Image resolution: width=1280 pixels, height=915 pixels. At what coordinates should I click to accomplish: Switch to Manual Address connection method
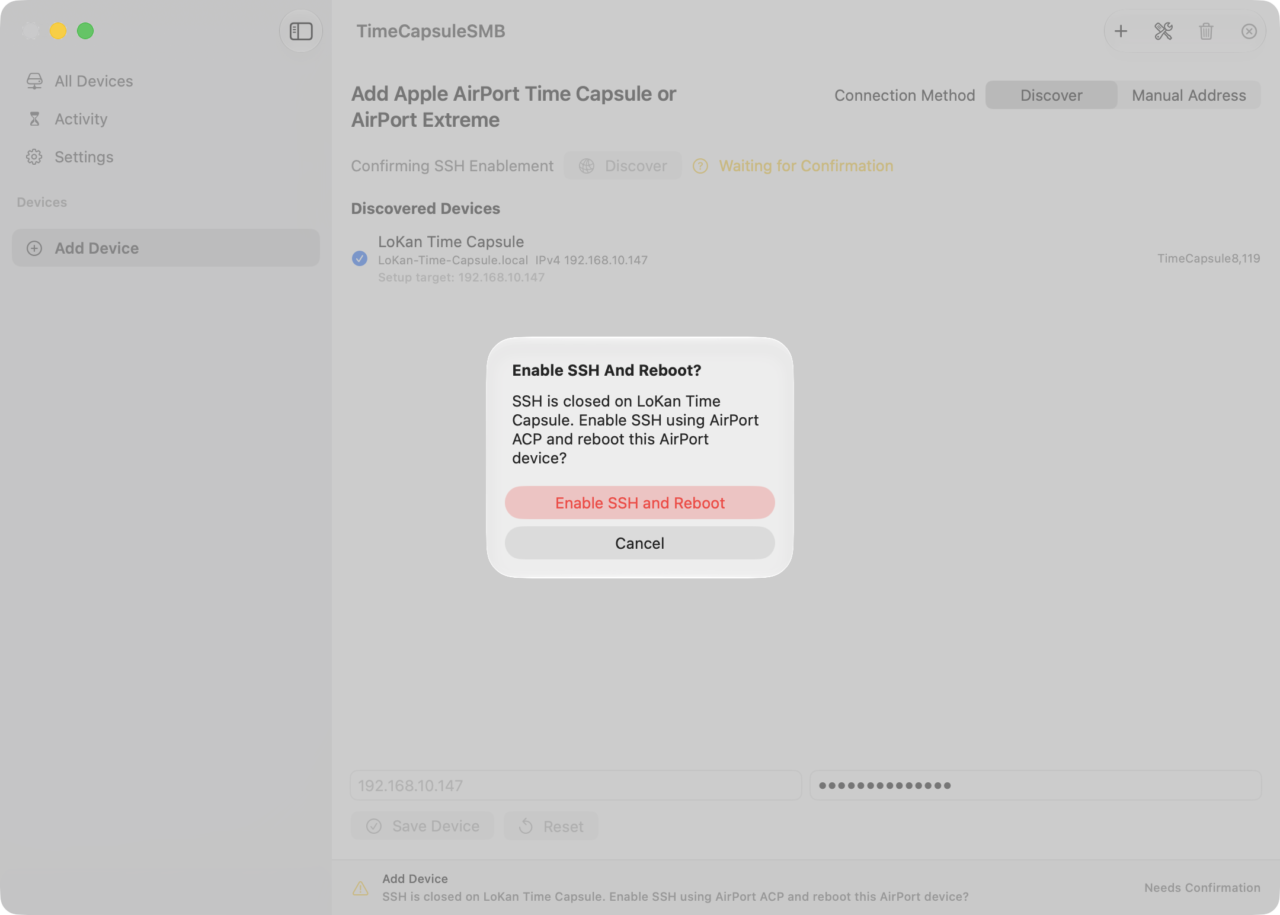pos(1189,95)
